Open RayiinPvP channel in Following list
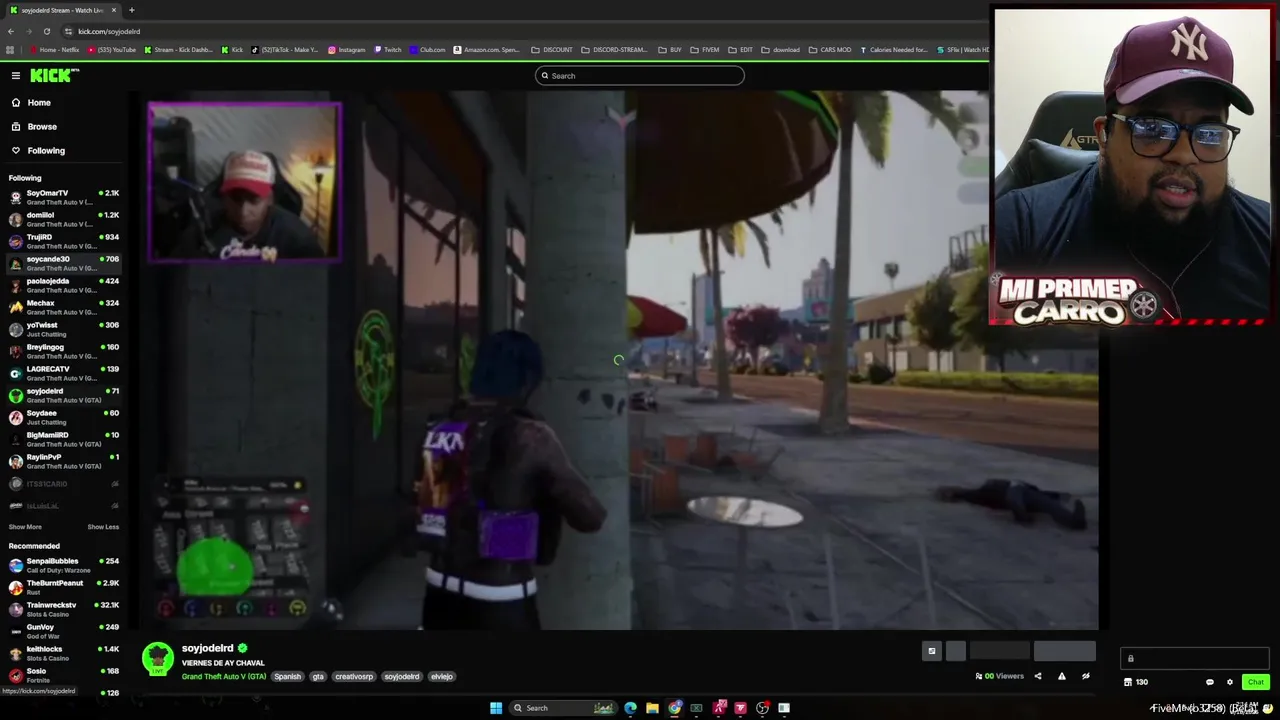 tap(64, 461)
